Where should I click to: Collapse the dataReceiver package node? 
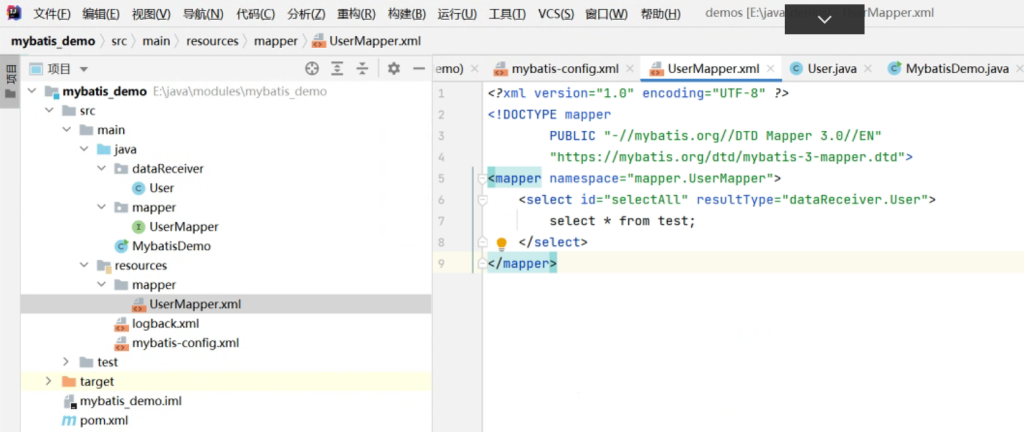101,169
